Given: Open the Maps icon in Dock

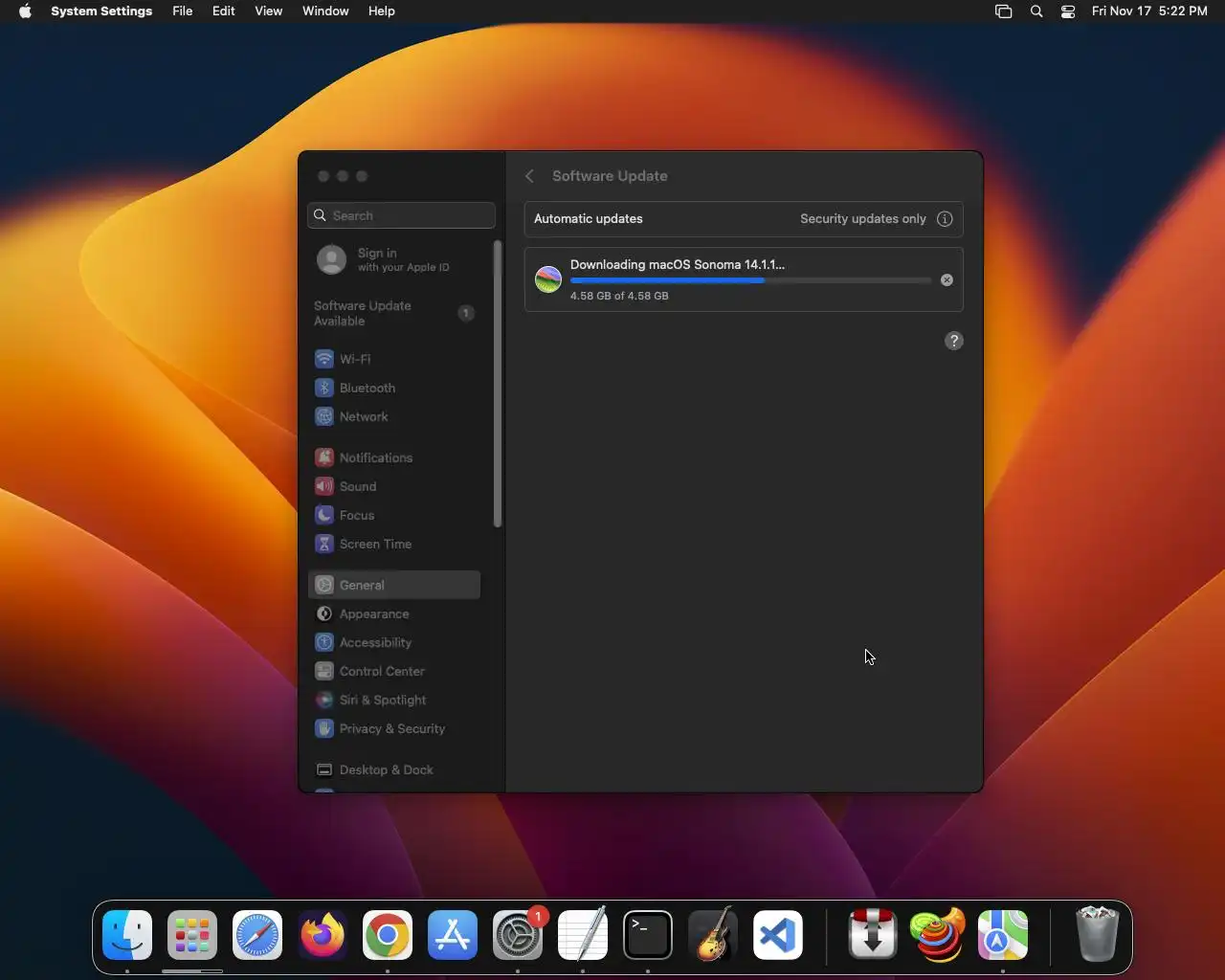Looking at the screenshot, I should pos(1003,935).
